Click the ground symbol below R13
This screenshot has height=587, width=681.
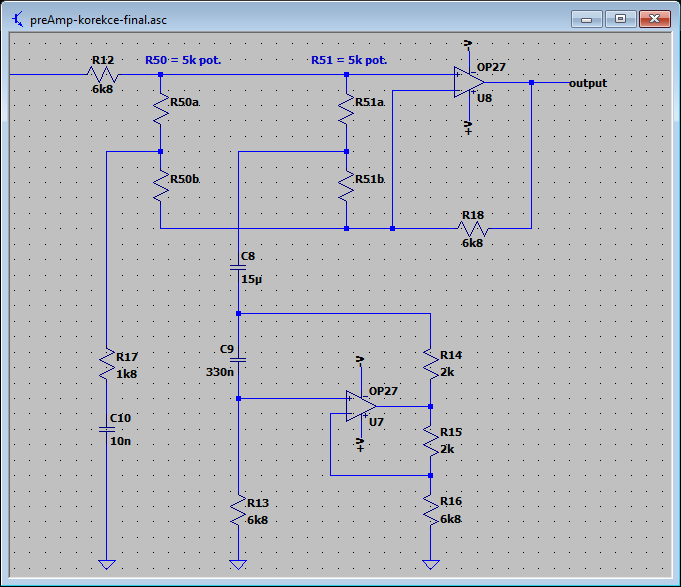pyautogui.click(x=238, y=564)
